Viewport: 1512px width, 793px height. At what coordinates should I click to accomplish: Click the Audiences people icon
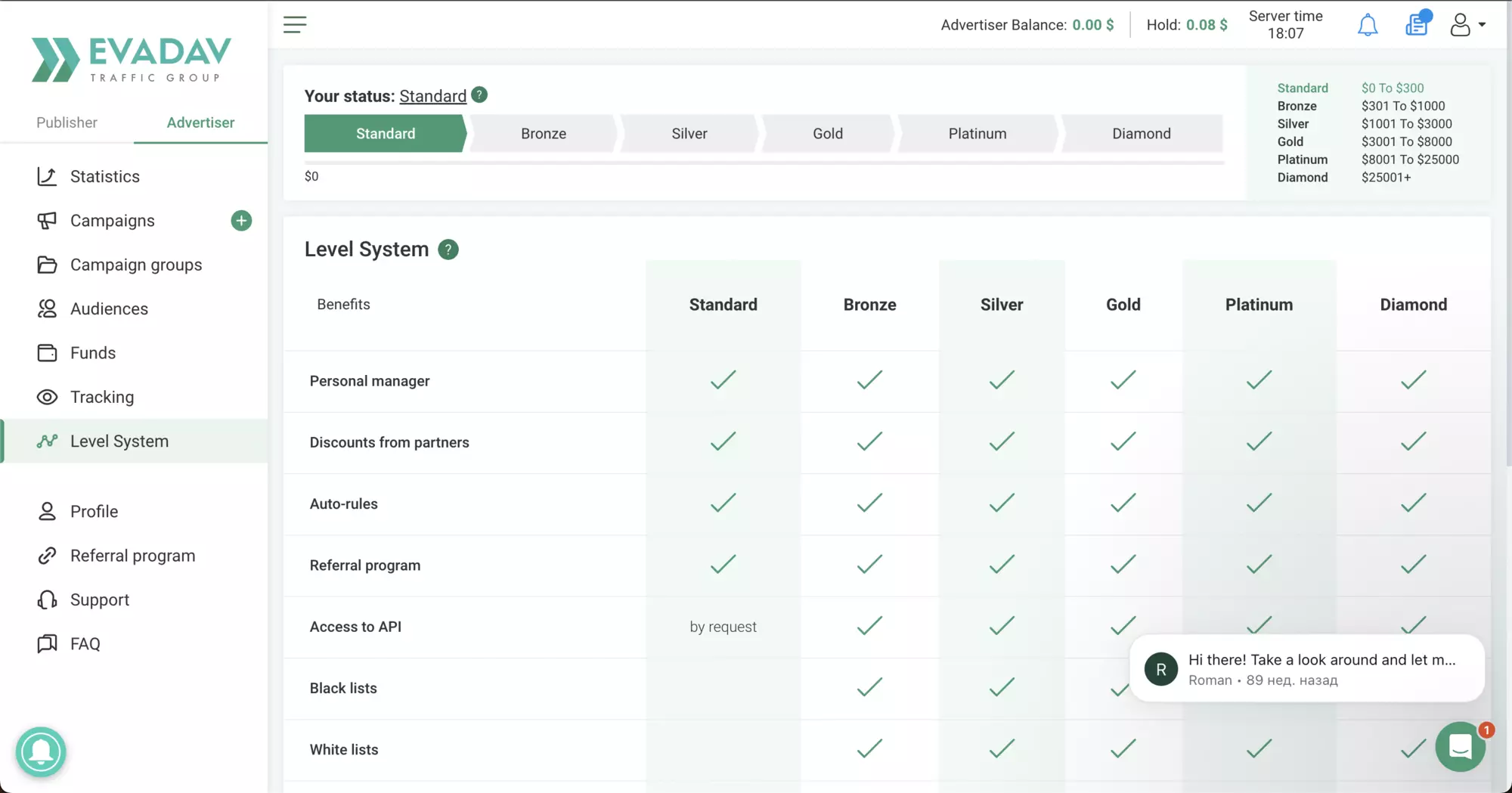click(47, 308)
